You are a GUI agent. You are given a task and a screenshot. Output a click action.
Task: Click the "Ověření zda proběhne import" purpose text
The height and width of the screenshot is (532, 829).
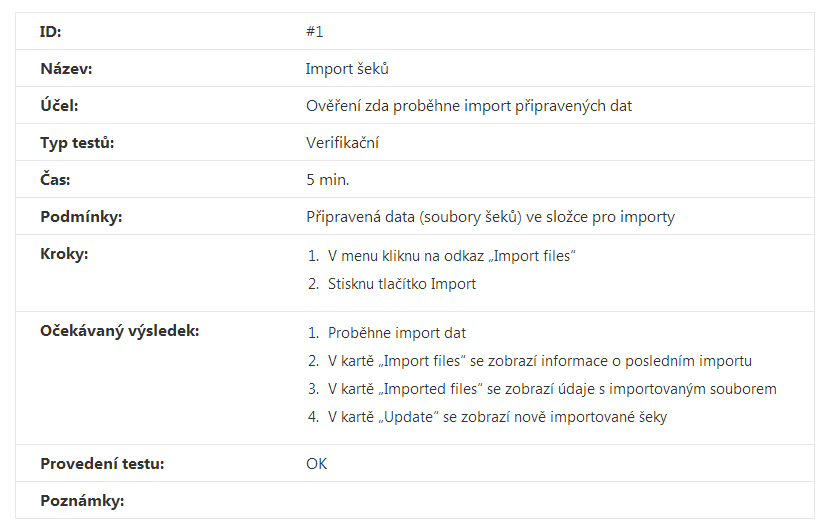[468, 106]
